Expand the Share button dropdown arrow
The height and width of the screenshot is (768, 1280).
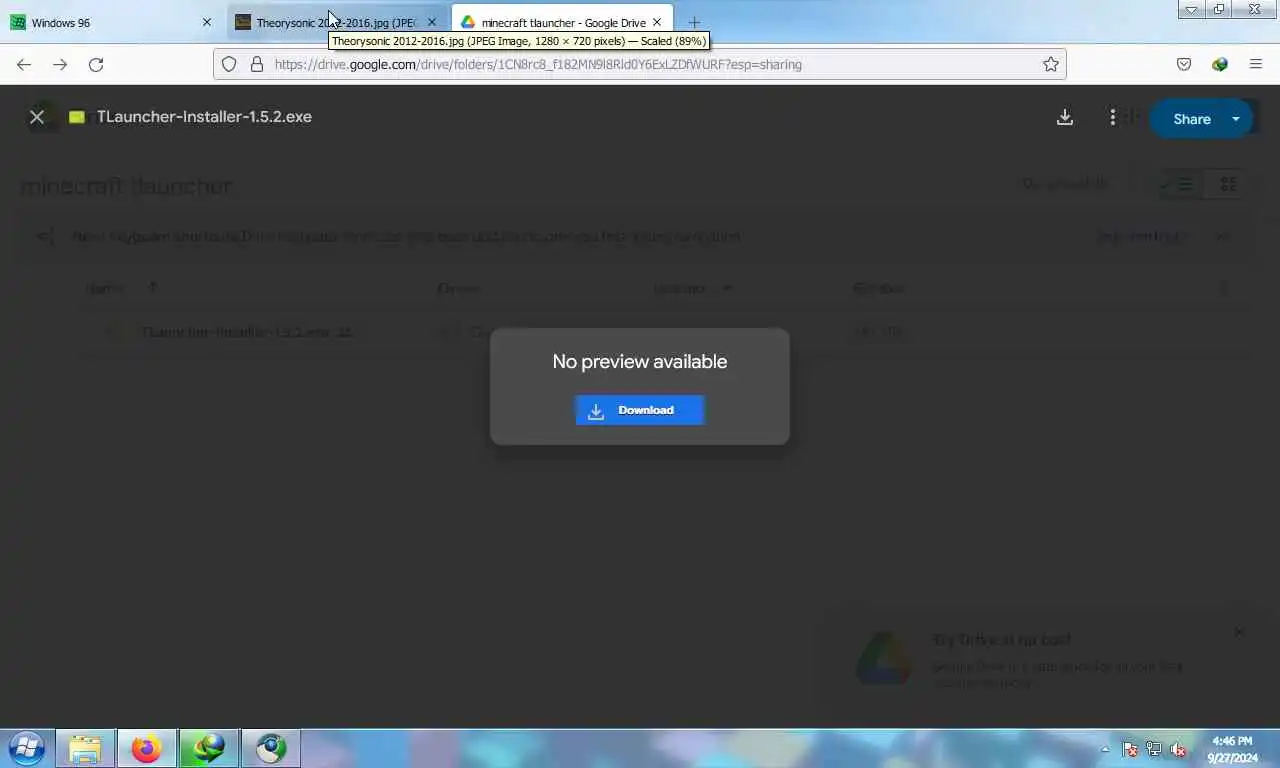click(x=1236, y=119)
